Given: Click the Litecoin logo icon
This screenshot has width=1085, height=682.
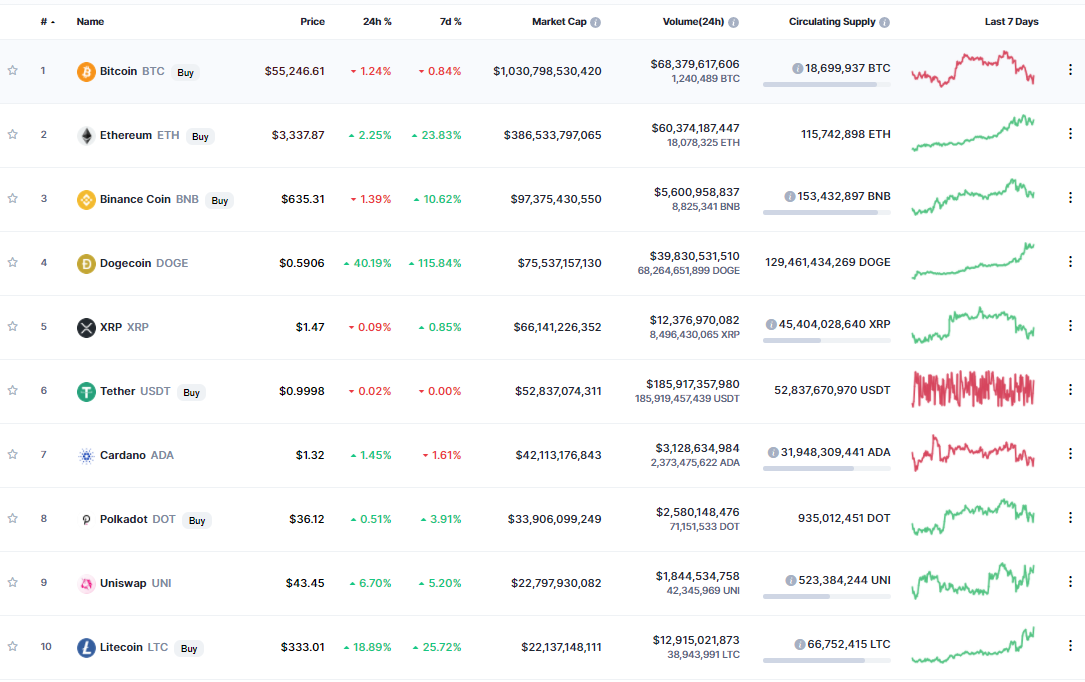Looking at the screenshot, I should tap(86, 647).
